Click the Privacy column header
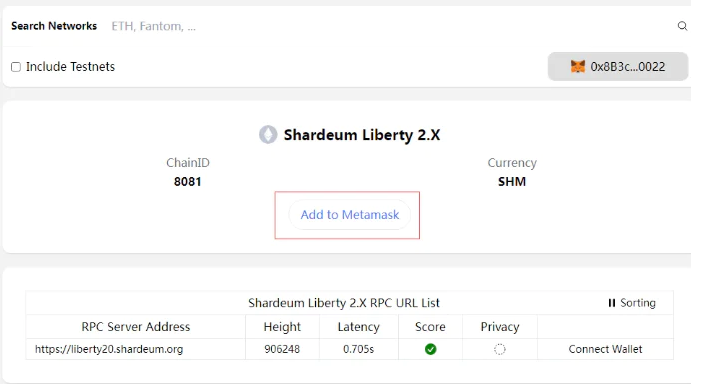This screenshot has height=385, width=710. (x=500, y=327)
